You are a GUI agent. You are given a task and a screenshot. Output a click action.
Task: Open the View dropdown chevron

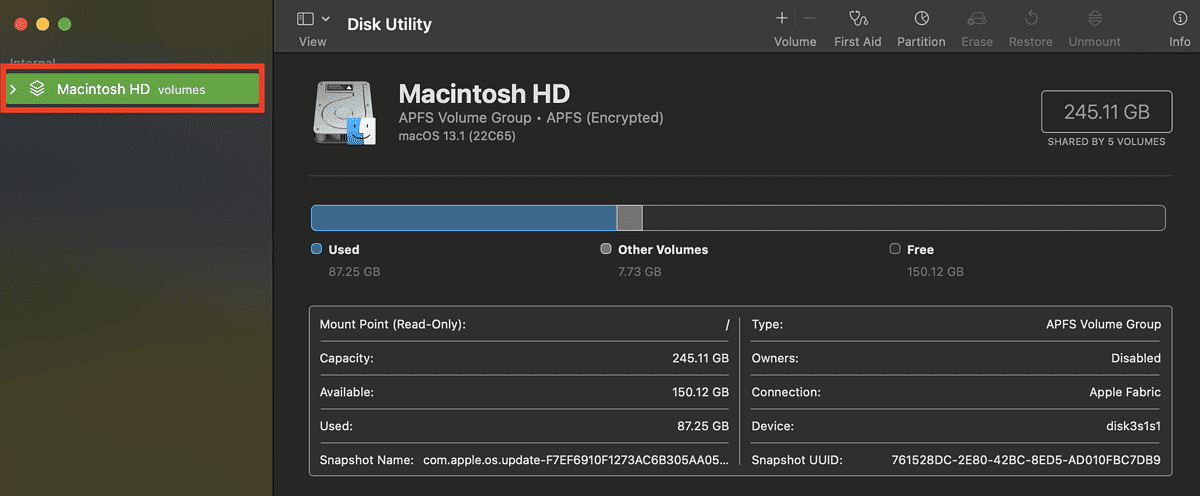coord(326,19)
